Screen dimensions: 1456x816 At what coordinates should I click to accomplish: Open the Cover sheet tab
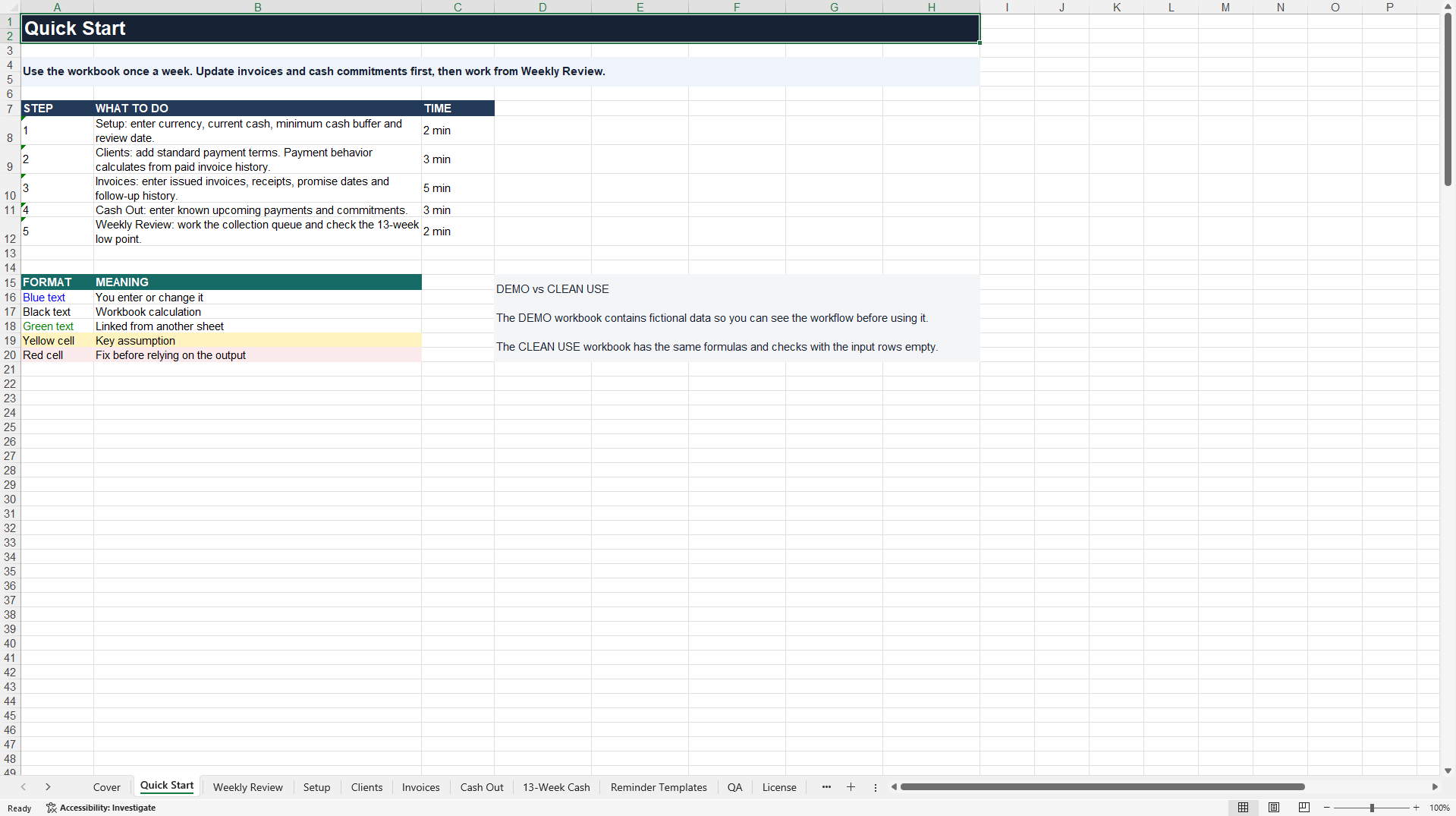pyautogui.click(x=107, y=787)
